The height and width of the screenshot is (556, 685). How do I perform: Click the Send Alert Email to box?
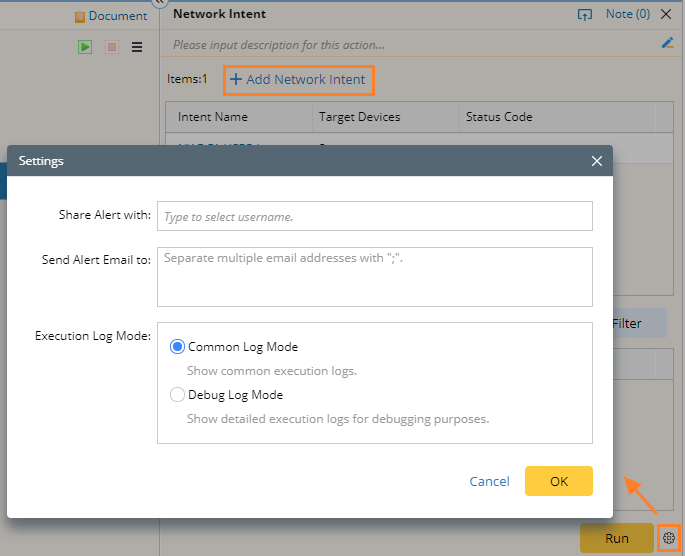tap(375, 277)
